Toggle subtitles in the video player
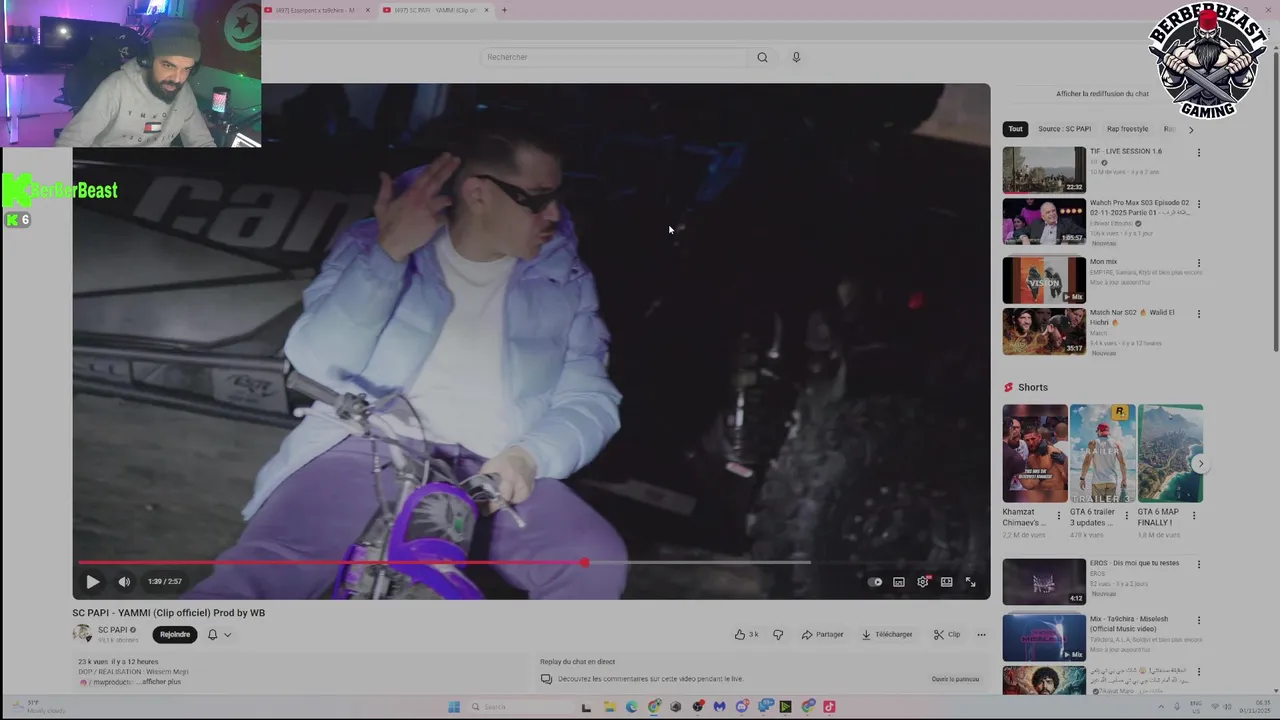 pyautogui.click(x=899, y=582)
